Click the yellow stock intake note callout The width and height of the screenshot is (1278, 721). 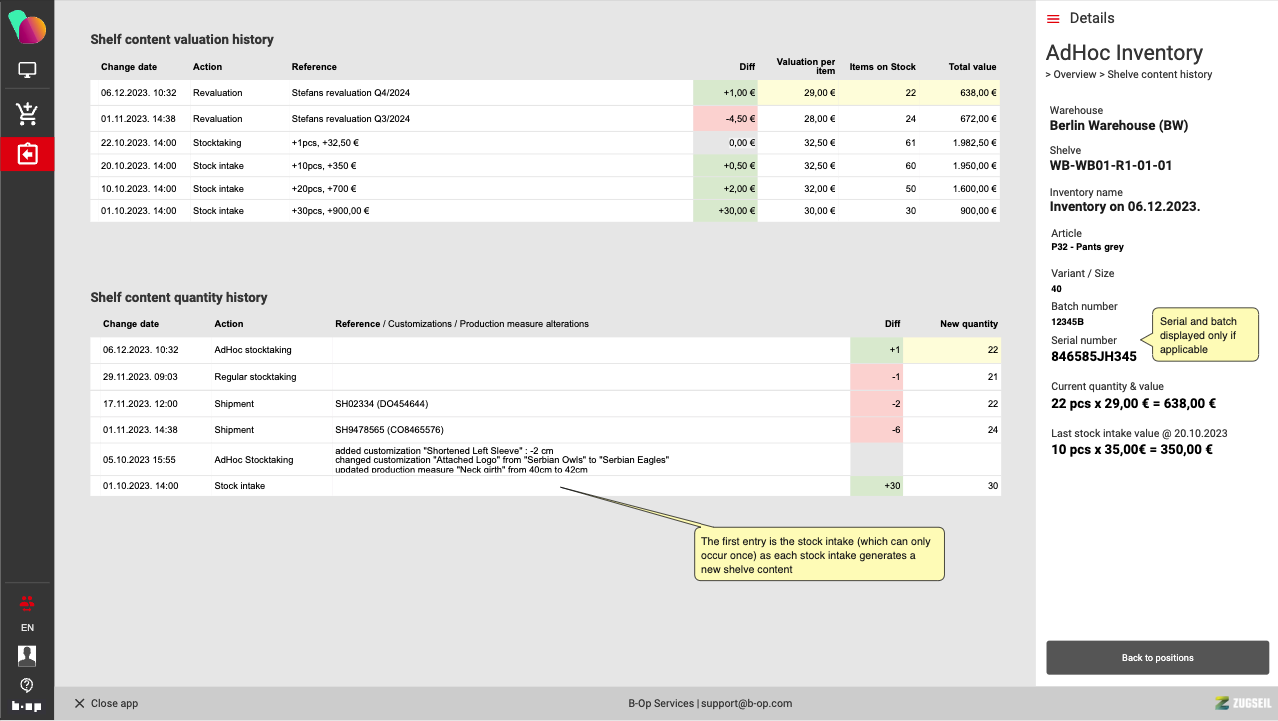(819, 554)
